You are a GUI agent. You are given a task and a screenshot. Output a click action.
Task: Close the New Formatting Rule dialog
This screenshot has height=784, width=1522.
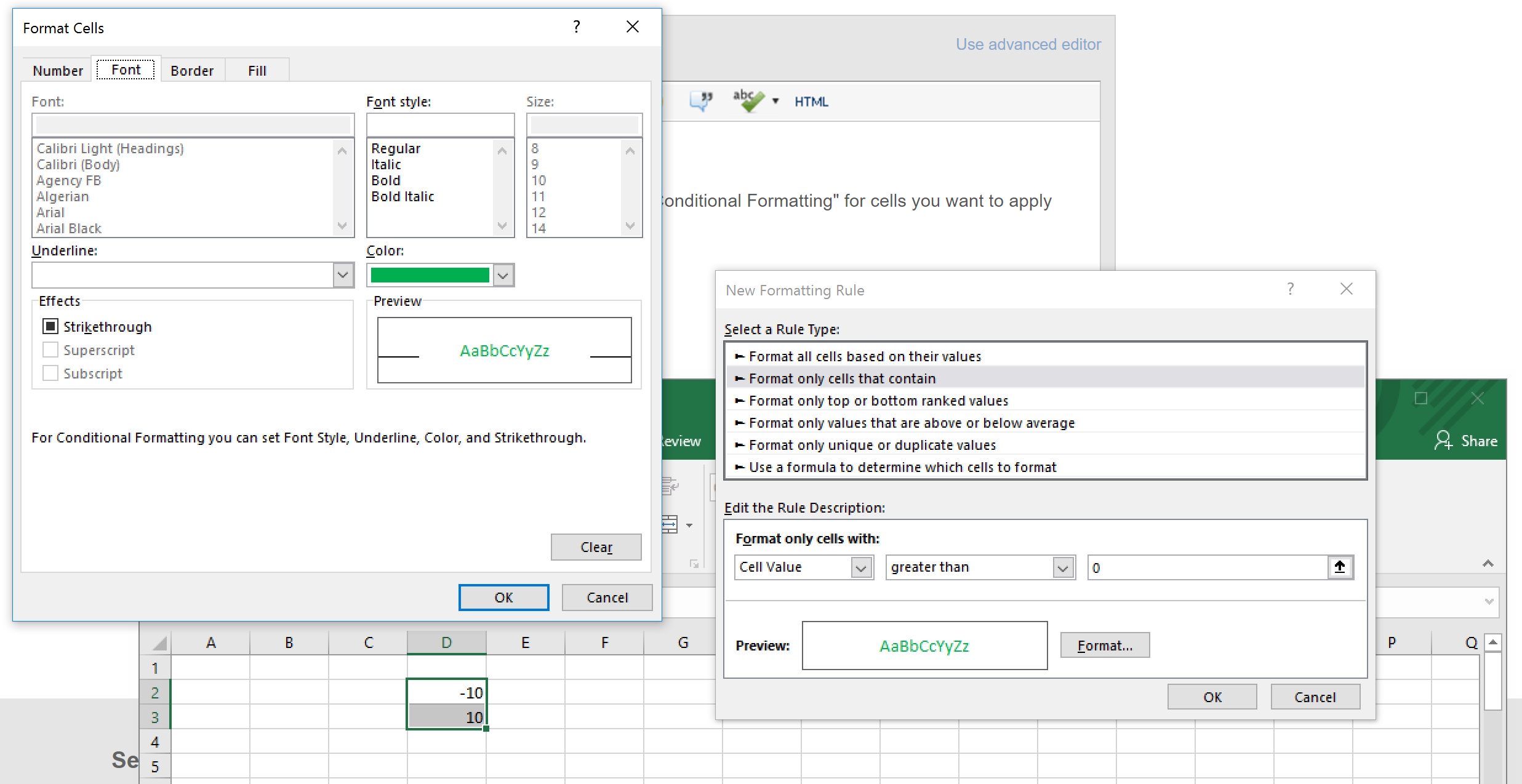pyautogui.click(x=1347, y=289)
